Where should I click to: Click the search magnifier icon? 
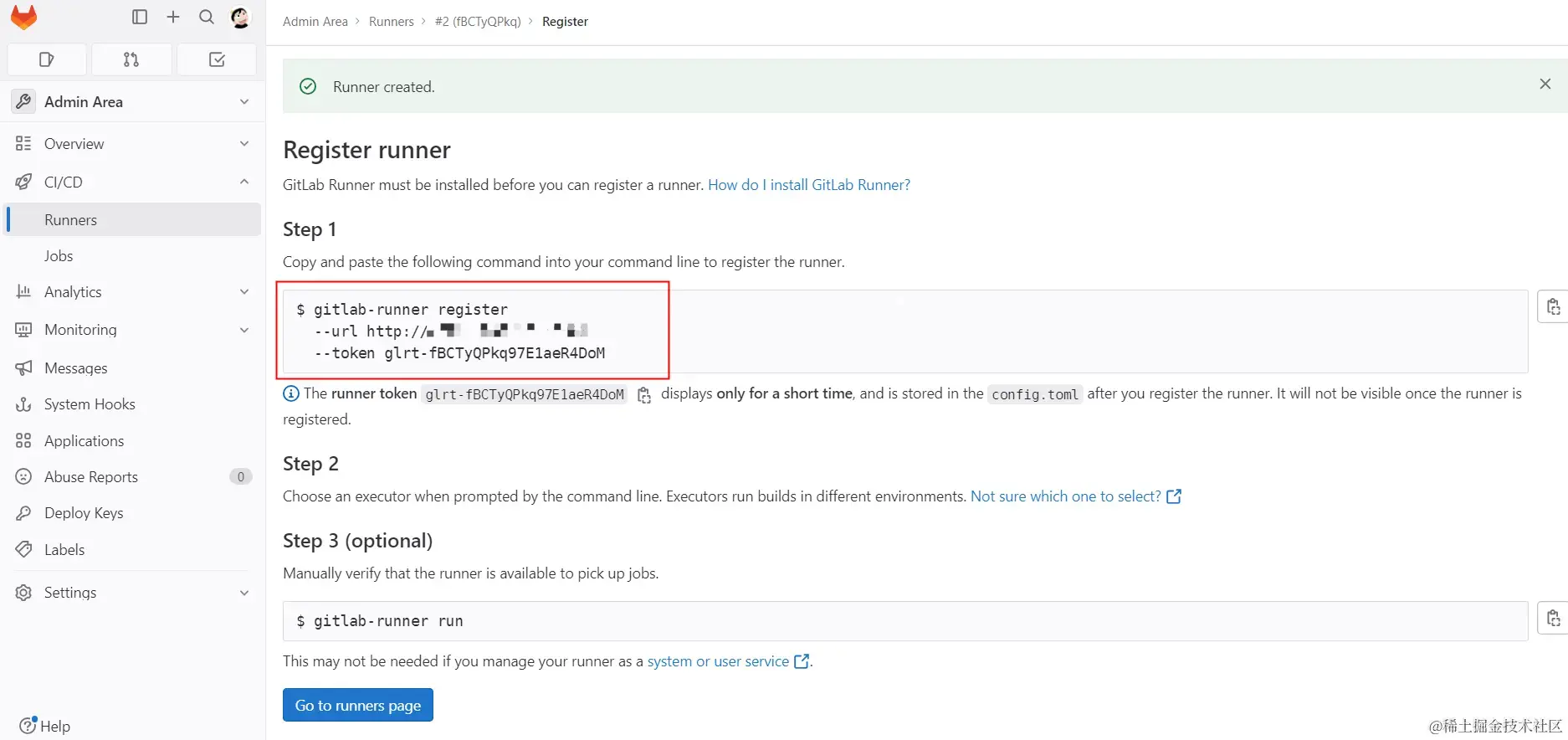coord(207,17)
